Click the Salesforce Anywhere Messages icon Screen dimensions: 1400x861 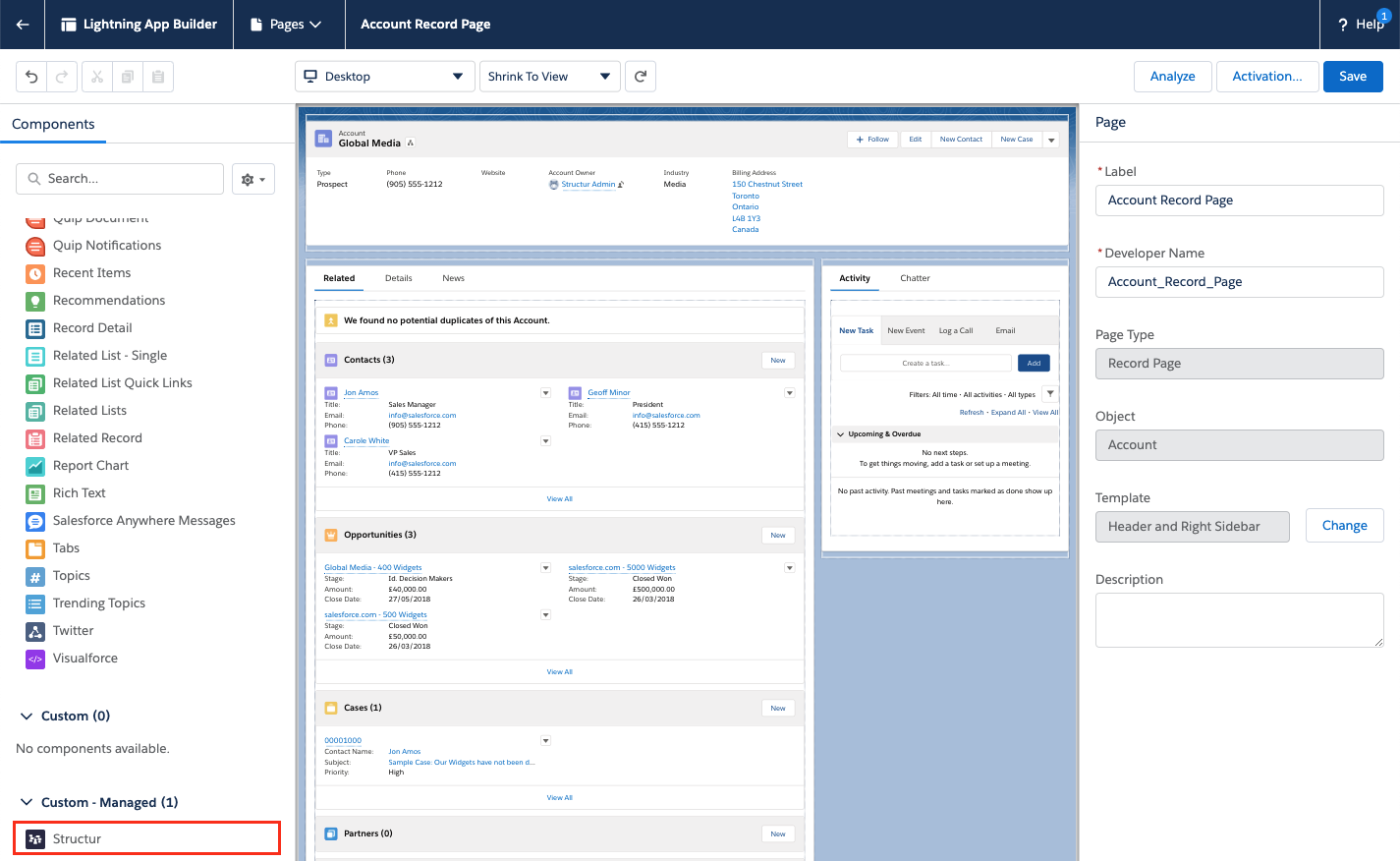point(35,521)
